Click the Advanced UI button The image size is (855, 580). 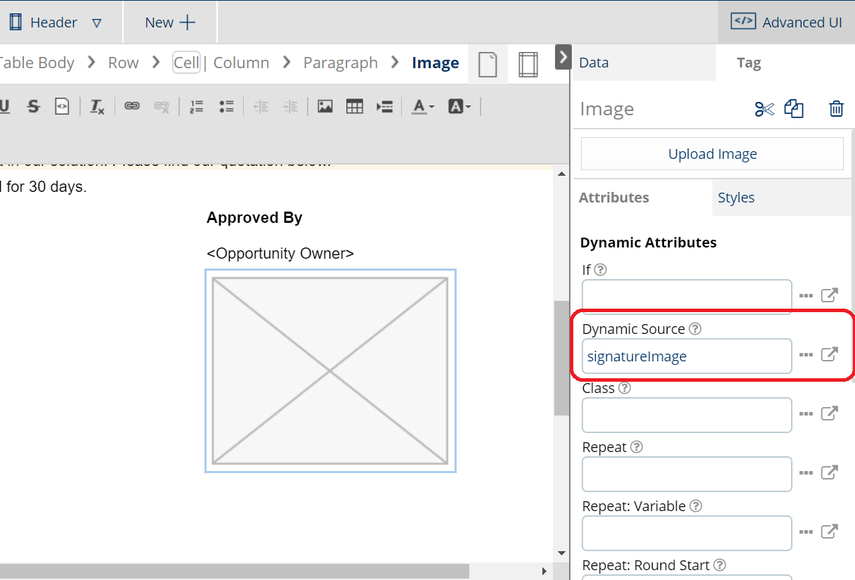(x=786, y=22)
